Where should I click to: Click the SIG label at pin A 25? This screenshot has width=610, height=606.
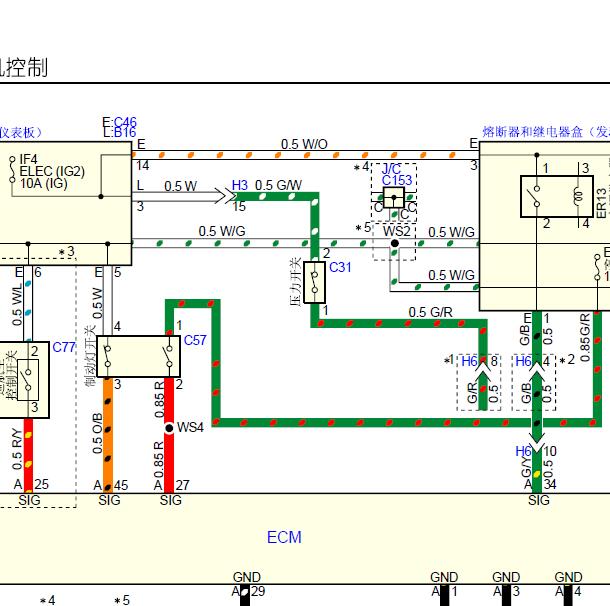(x=29, y=500)
